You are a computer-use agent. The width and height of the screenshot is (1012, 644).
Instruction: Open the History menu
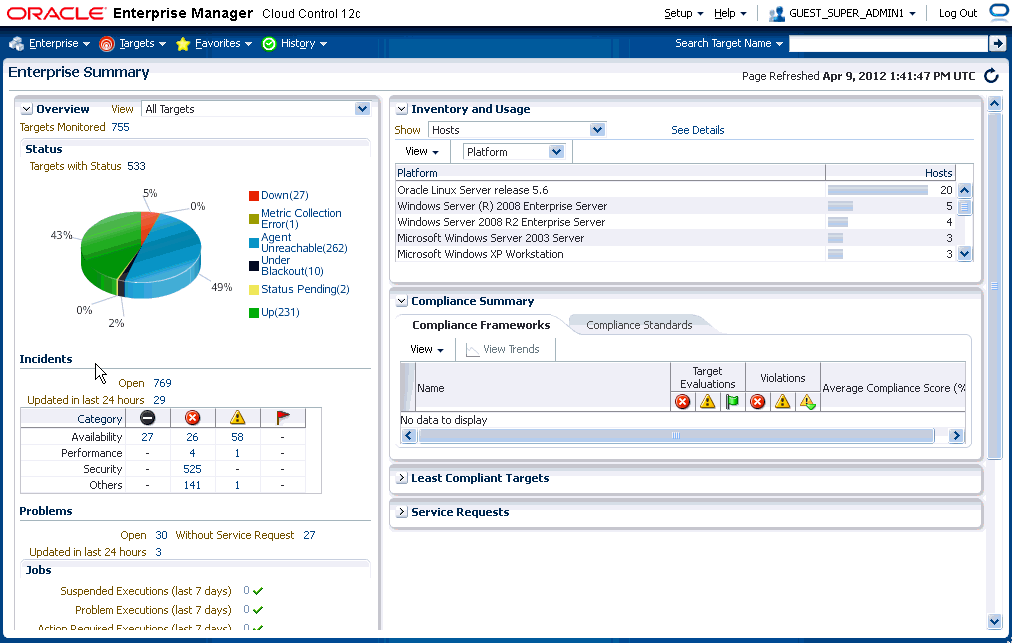[304, 43]
